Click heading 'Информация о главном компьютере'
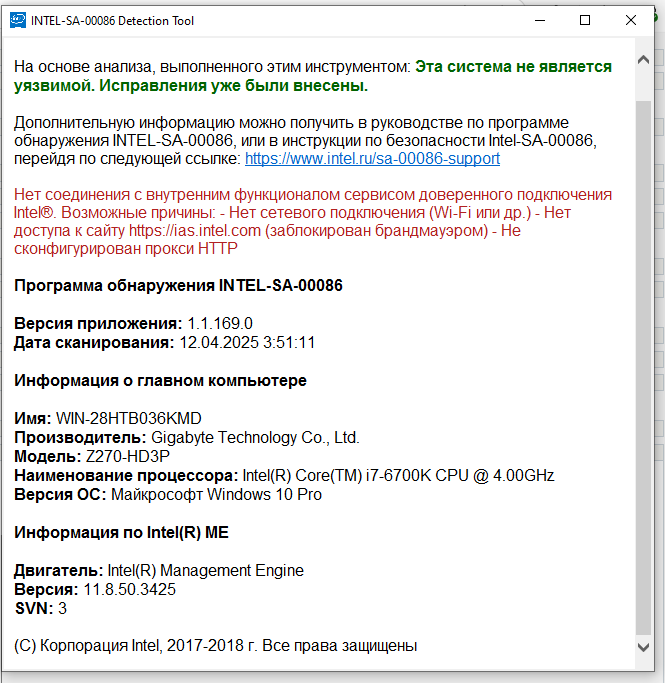 click(x=160, y=381)
